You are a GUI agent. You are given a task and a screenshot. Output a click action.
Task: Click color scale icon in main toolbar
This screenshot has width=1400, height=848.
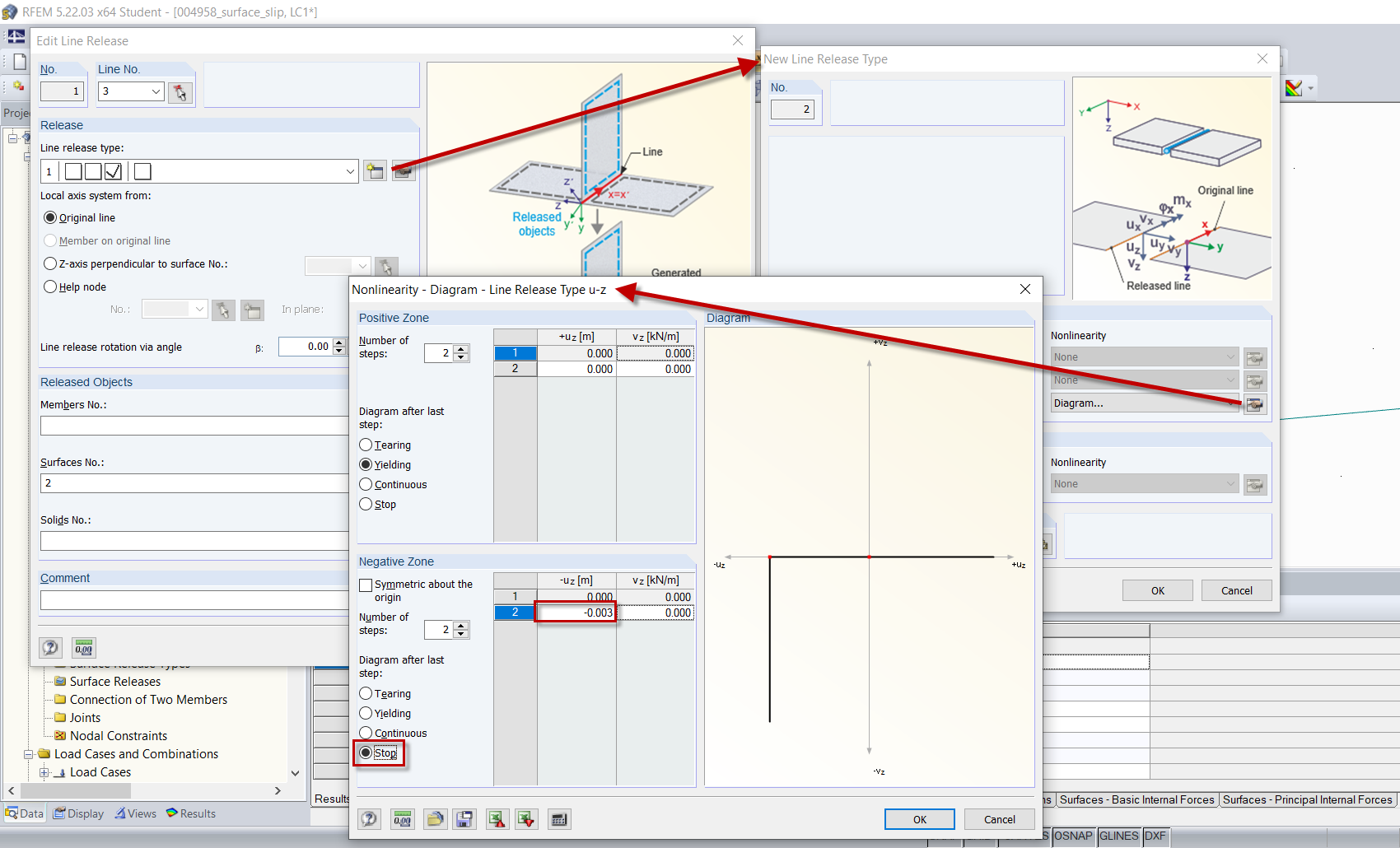[1295, 88]
